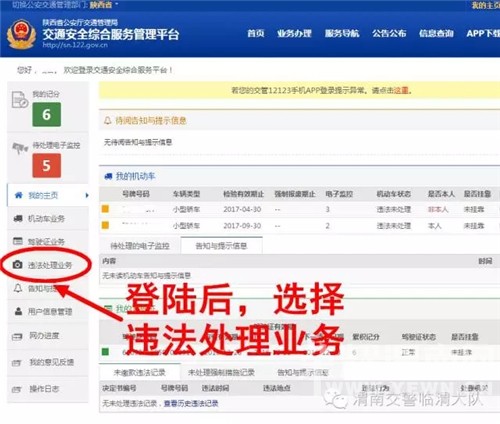This screenshot has width=500, height=424.
Task: Go to 首页 in top navigation
Action: click(x=256, y=33)
